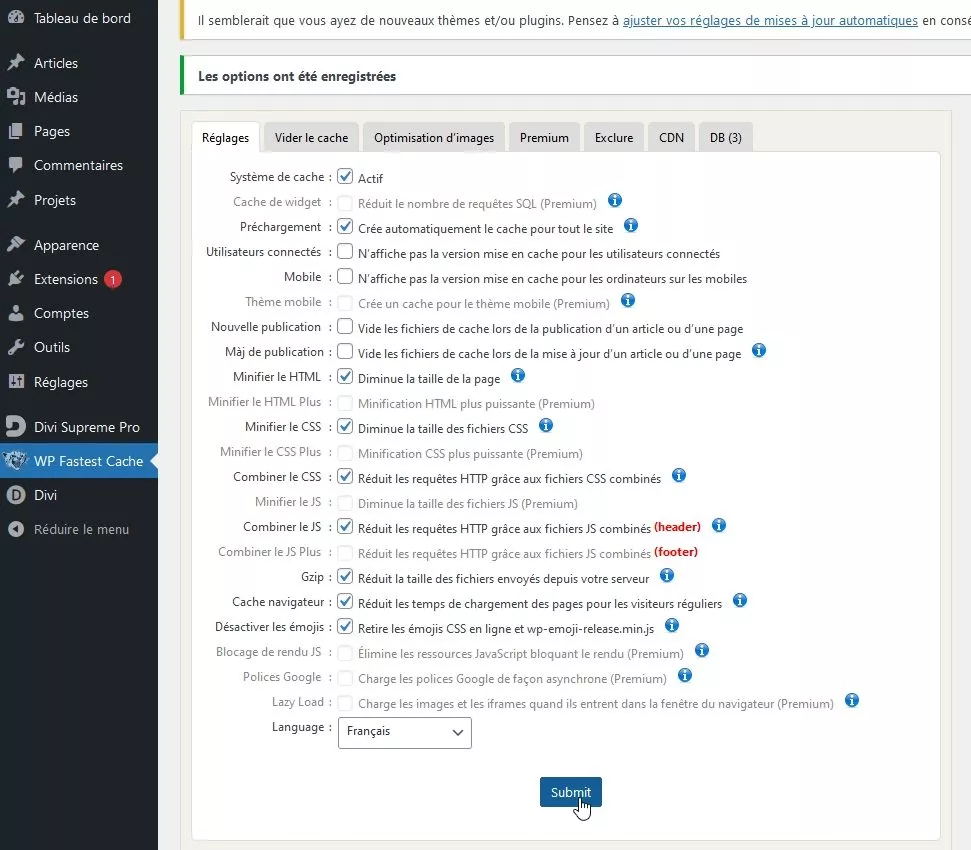
Task: Click Réduire le menu label
Action: coord(81,529)
